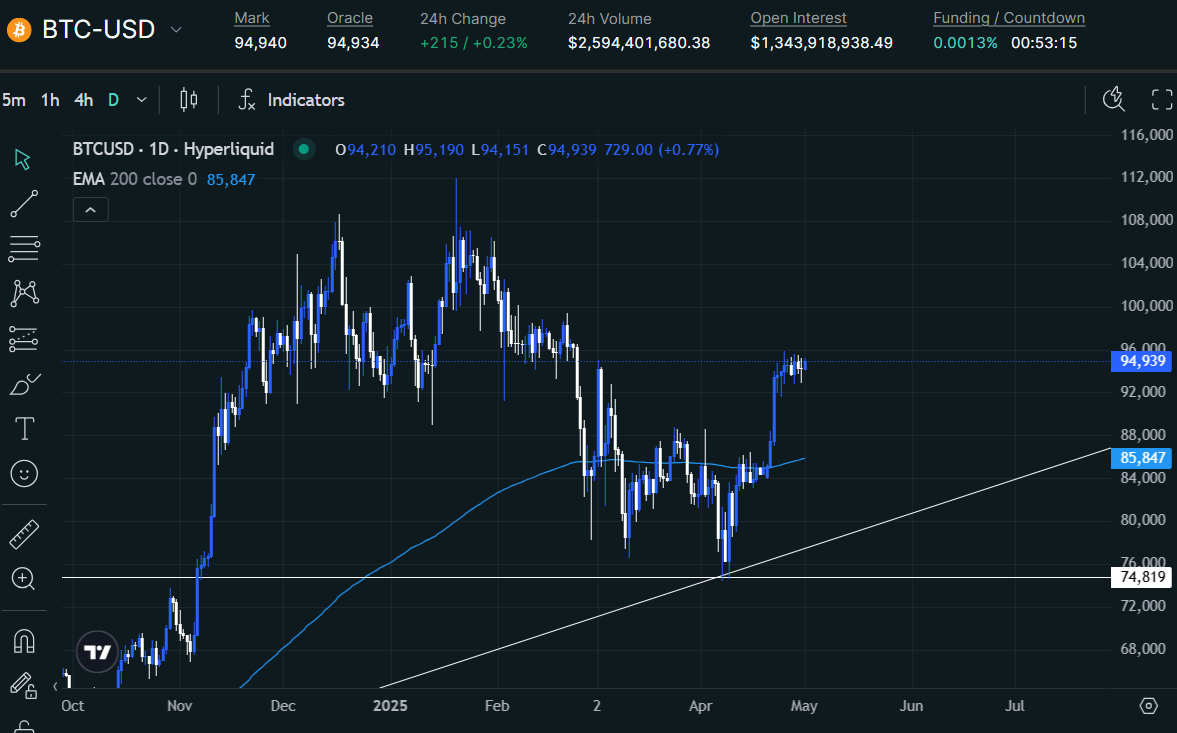Click the Indicators fx icon

pyautogui.click(x=247, y=100)
